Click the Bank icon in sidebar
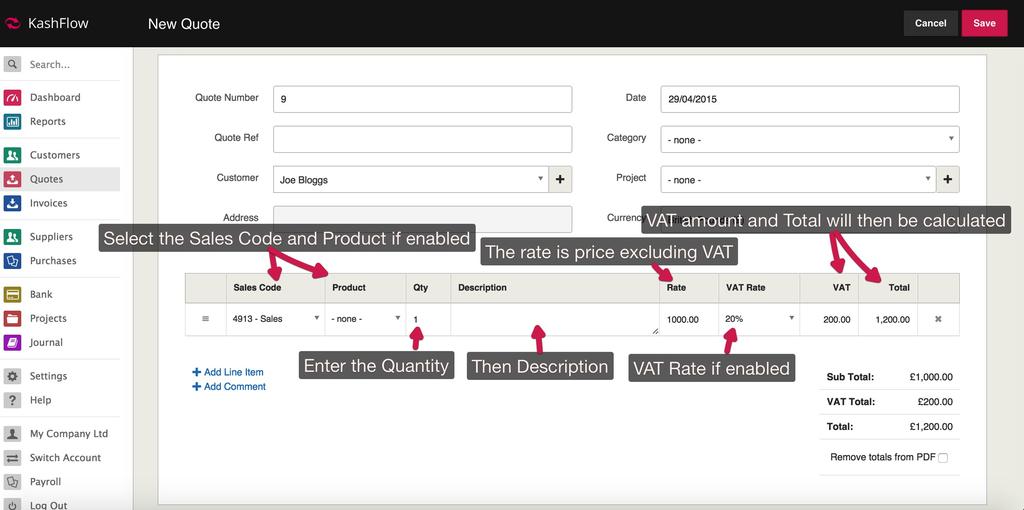Image resolution: width=1024 pixels, height=510 pixels. point(12,295)
